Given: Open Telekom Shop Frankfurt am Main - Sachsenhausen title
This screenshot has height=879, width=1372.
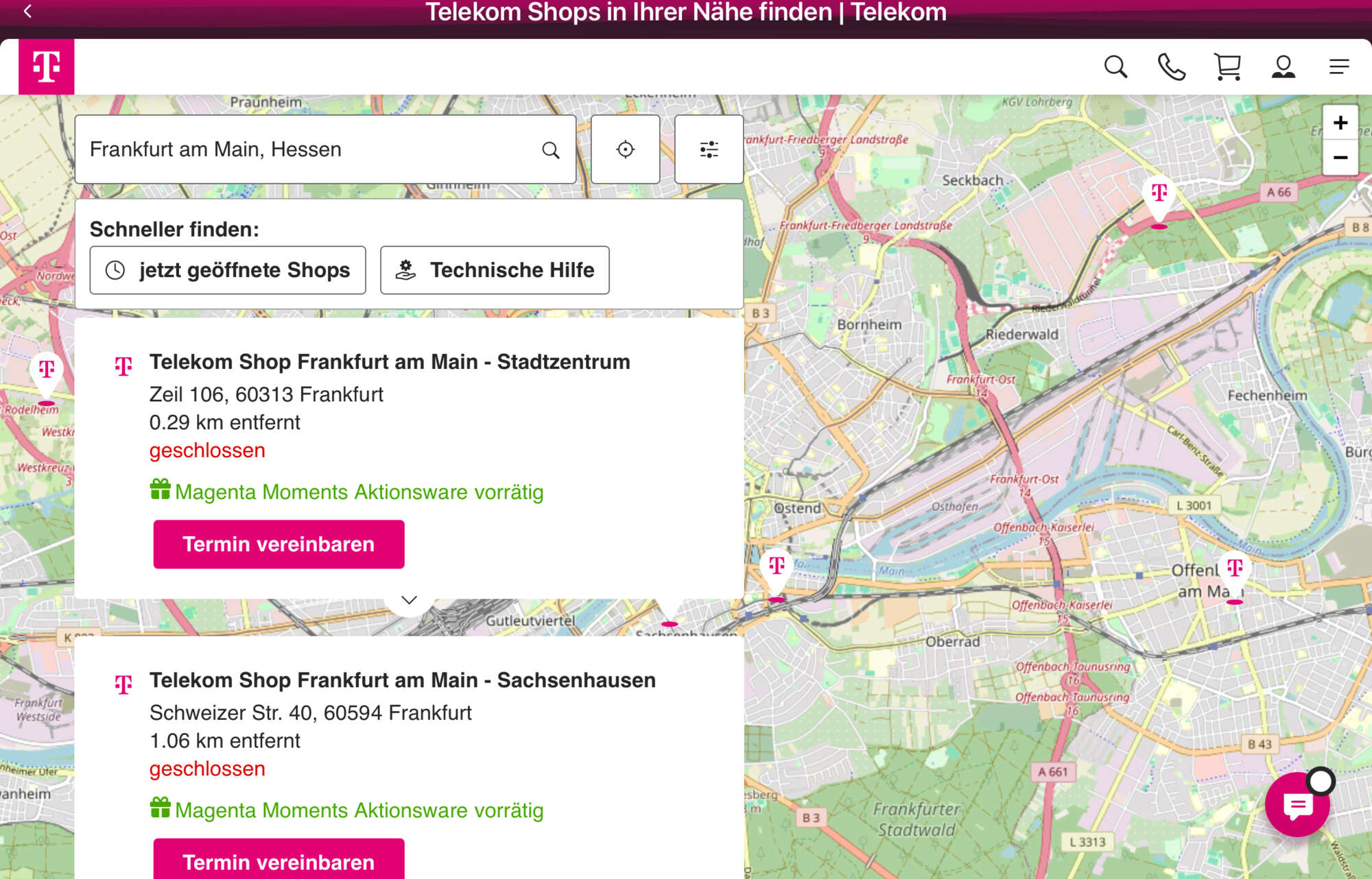Looking at the screenshot, I should pyautogui.click(x=403, y=680).
